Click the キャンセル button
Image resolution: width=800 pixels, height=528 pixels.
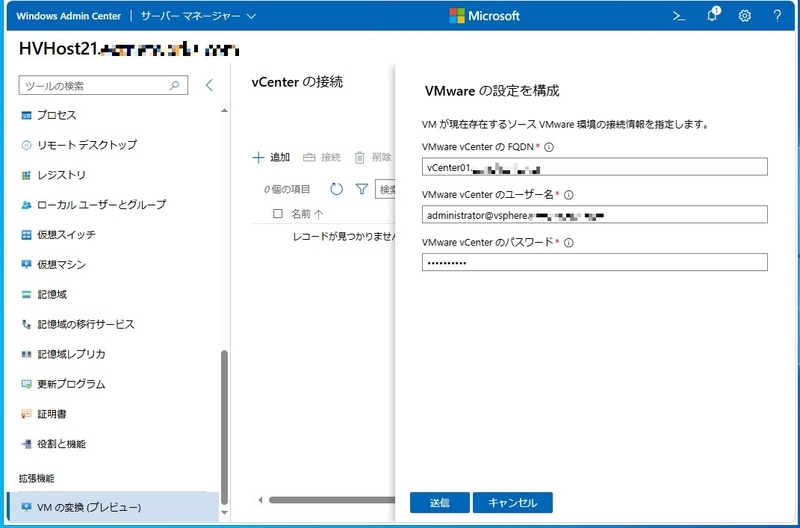tap(512, 502)
